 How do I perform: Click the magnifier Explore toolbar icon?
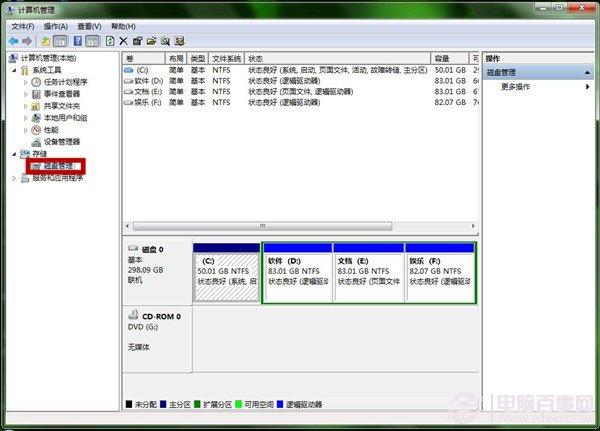165,41
